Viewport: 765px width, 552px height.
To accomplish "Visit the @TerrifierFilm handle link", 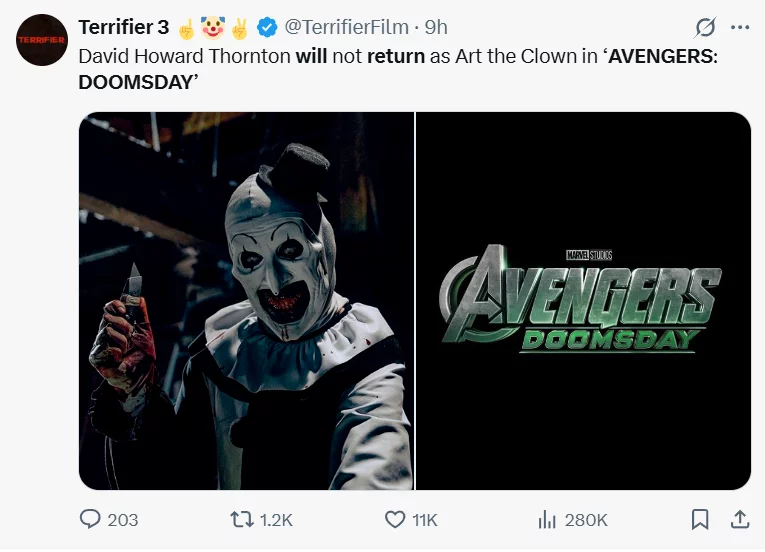I will (x=346, y=27).
